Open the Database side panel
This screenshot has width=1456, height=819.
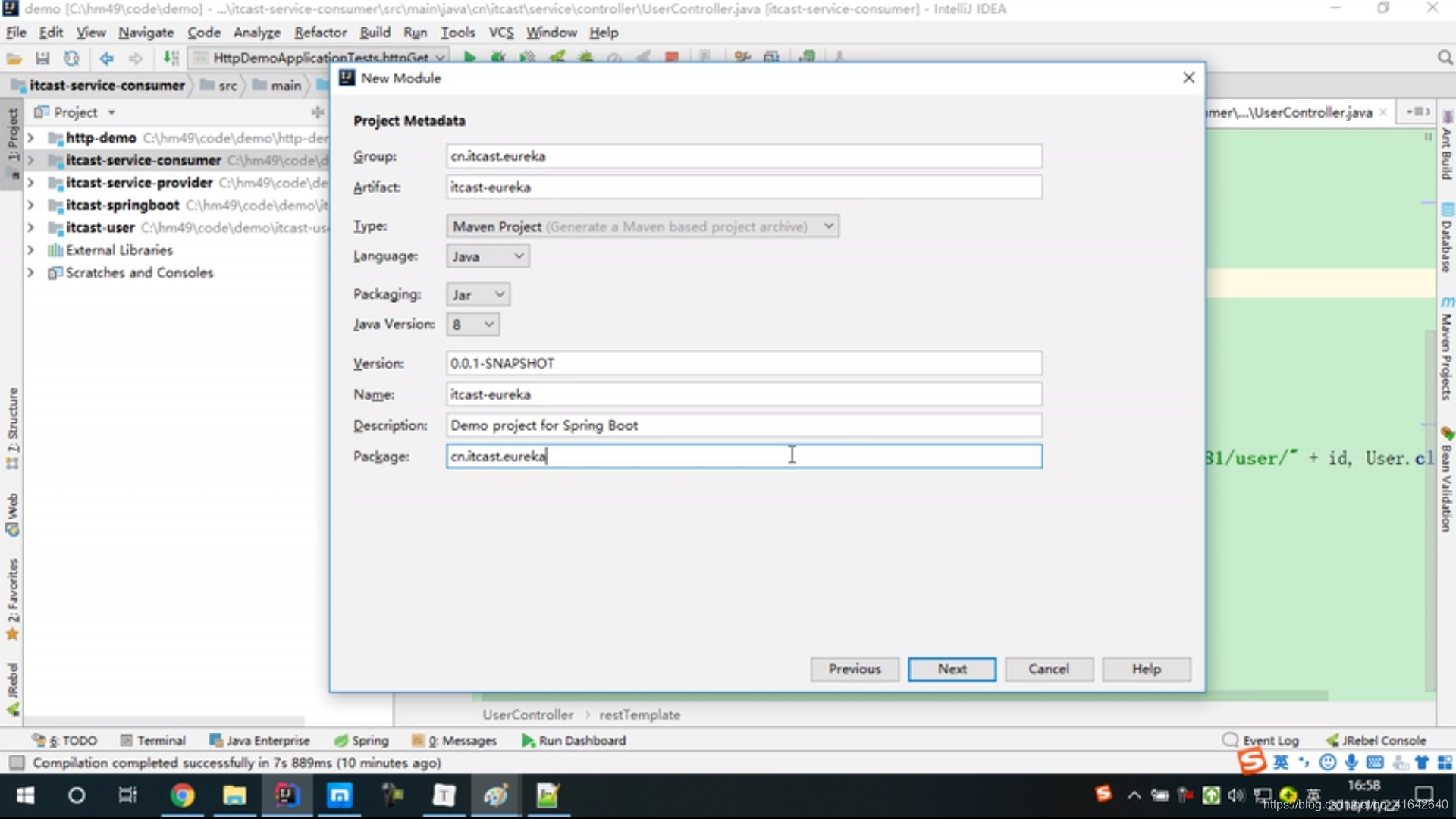point(1447,238)
